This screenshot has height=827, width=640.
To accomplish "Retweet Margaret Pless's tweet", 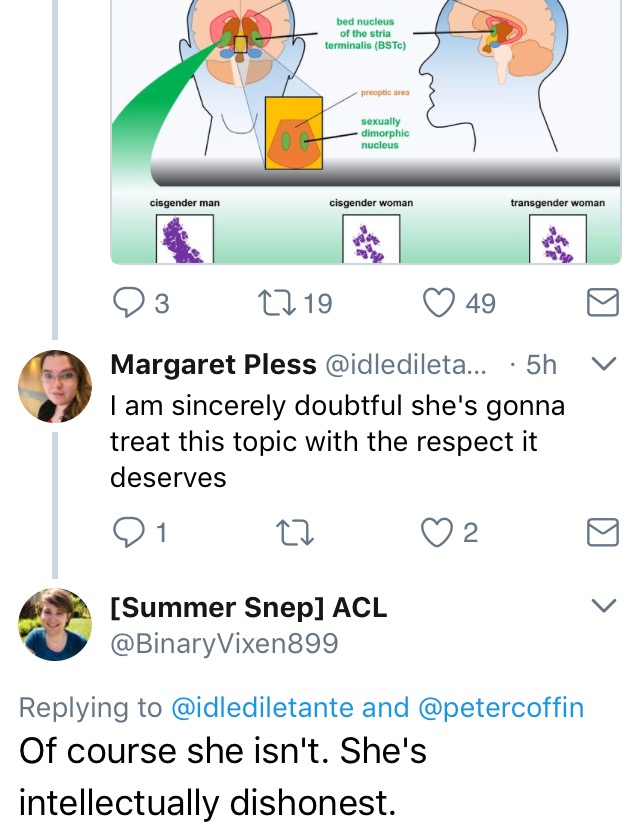I will [x=295, y=532].
